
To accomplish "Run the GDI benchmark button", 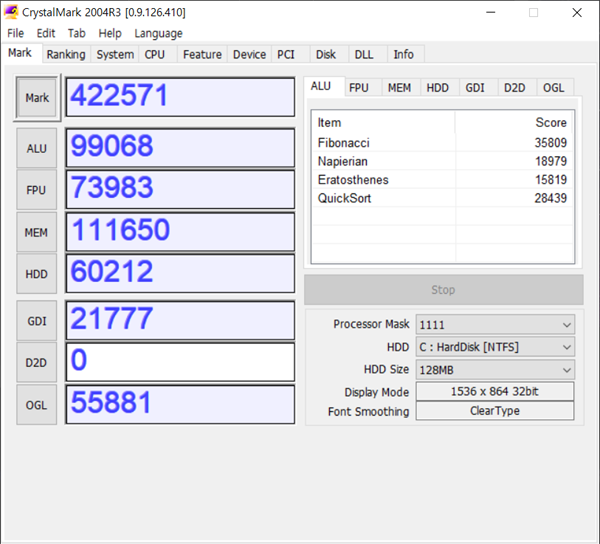I will click(37, 321).
